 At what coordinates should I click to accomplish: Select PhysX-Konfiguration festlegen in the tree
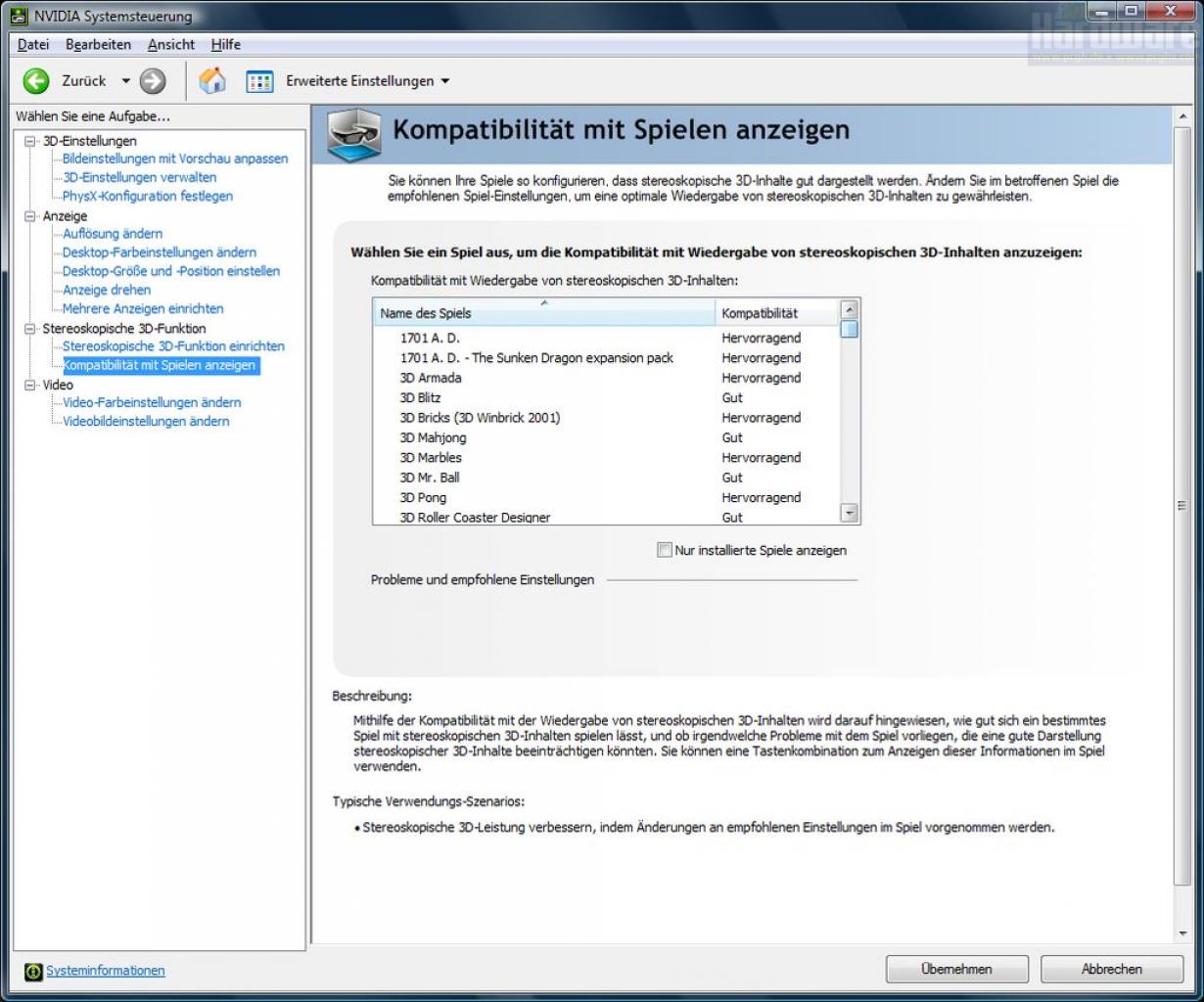[148, 196]
